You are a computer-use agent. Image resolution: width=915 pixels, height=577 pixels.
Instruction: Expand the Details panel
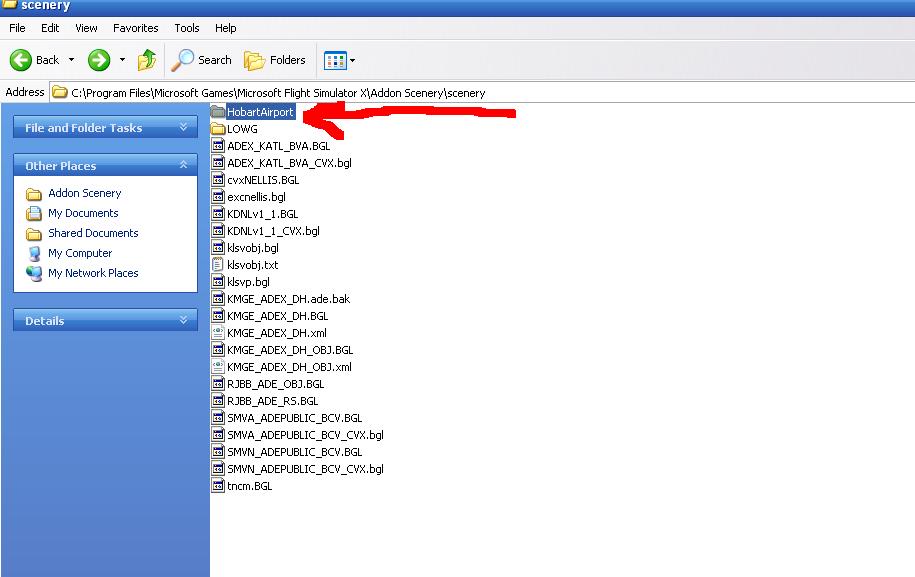tap(183, 321)
